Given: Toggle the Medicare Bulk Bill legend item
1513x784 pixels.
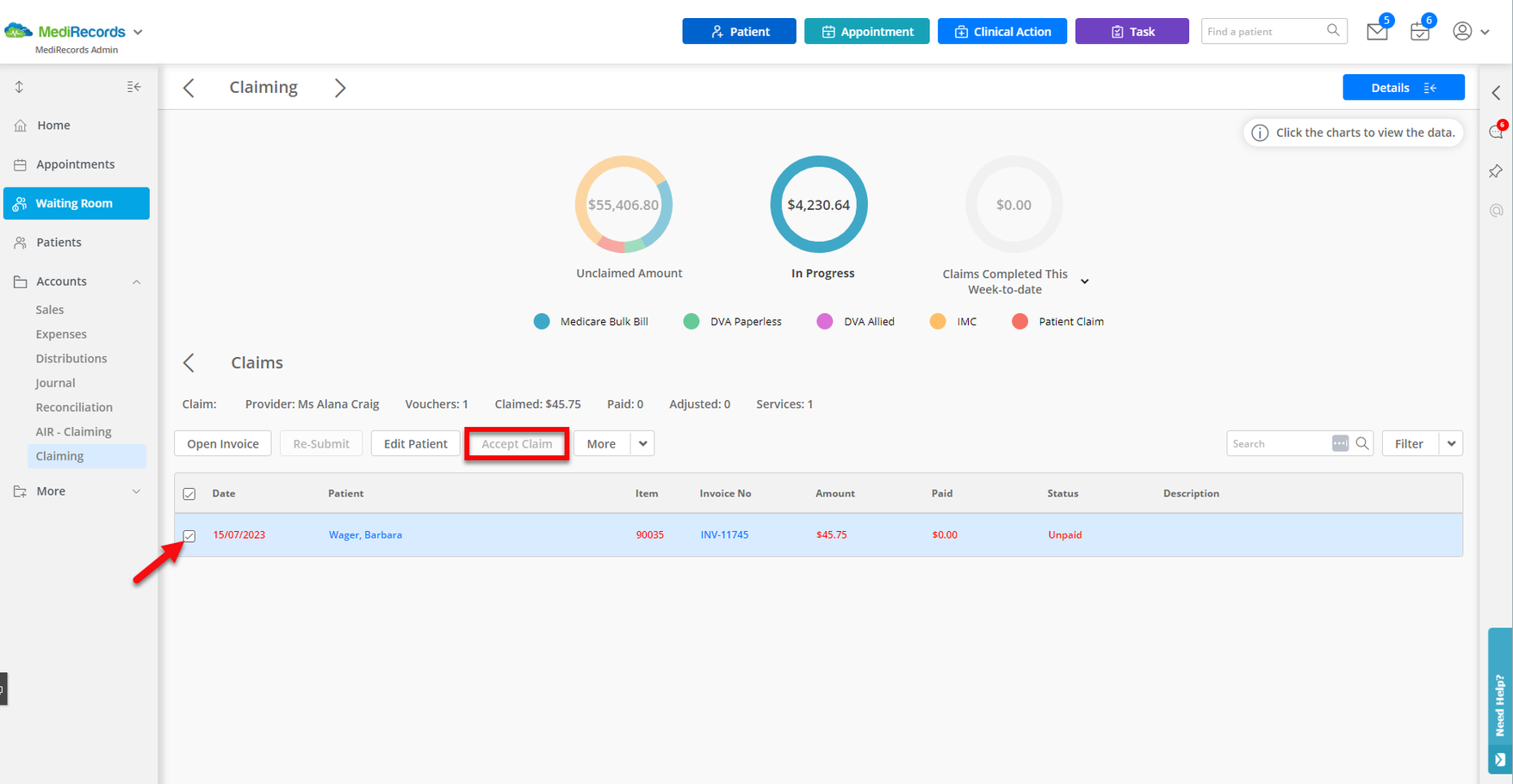Looking at the screenshot, I should pos(591,322).
